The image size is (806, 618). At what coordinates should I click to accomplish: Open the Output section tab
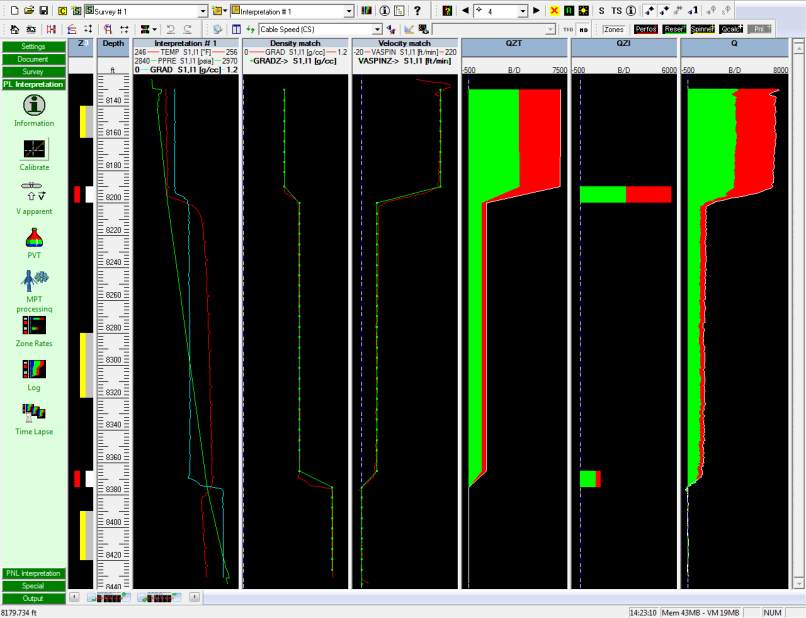33,598
